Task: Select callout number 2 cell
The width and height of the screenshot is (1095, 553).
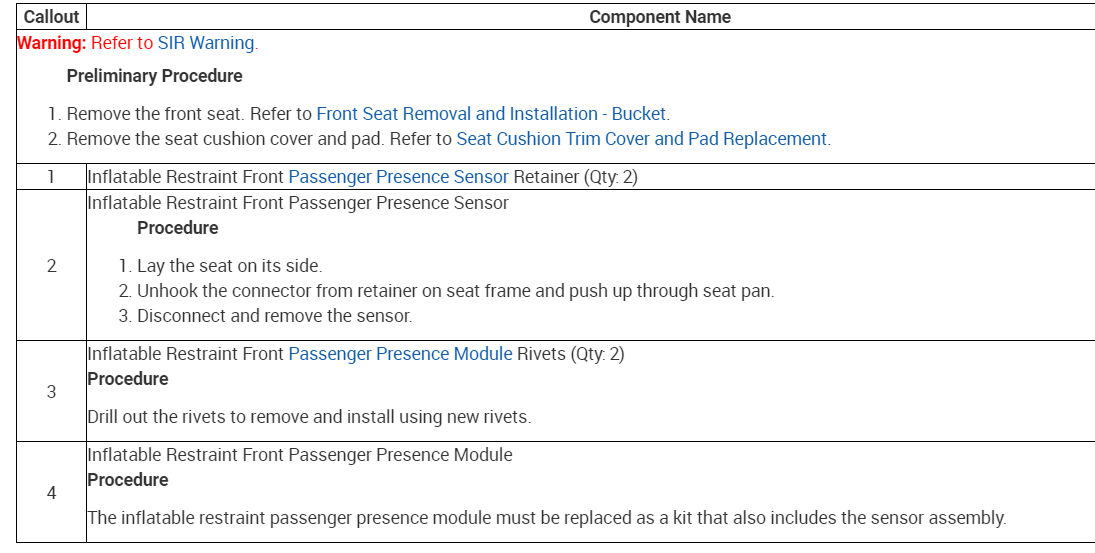Action: coord(51,266)
